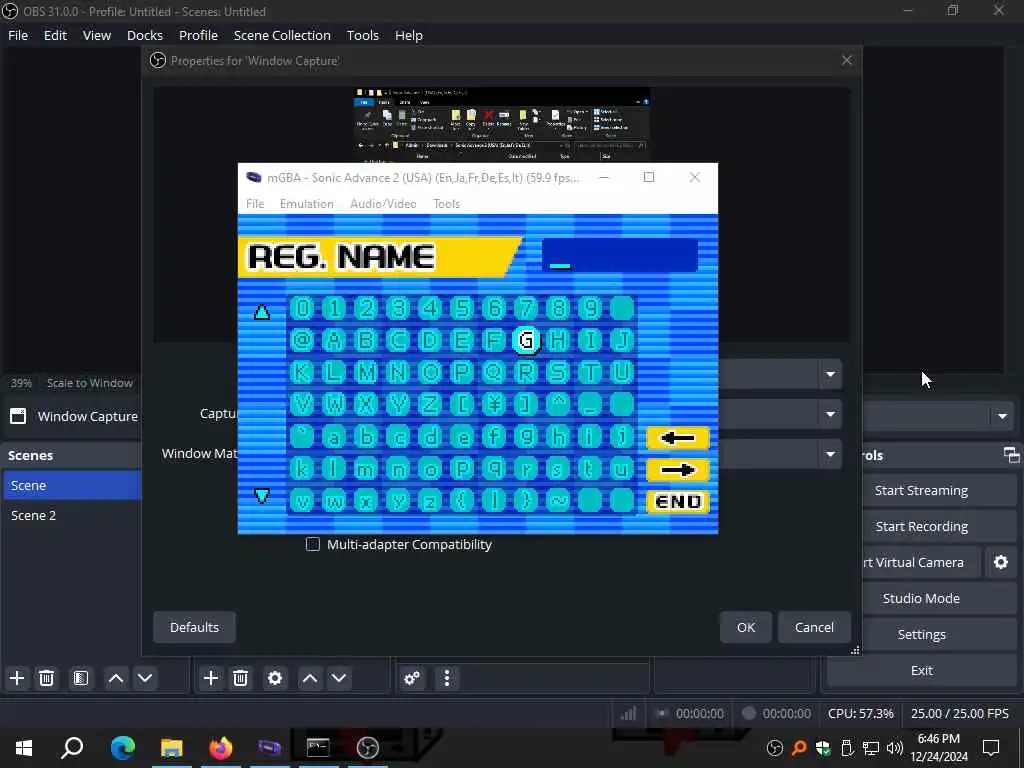This screenshot has height=768, width=1024.
Task: Open mGBA Tools menu
Action: pyautogui.click(x=447, y=204)
